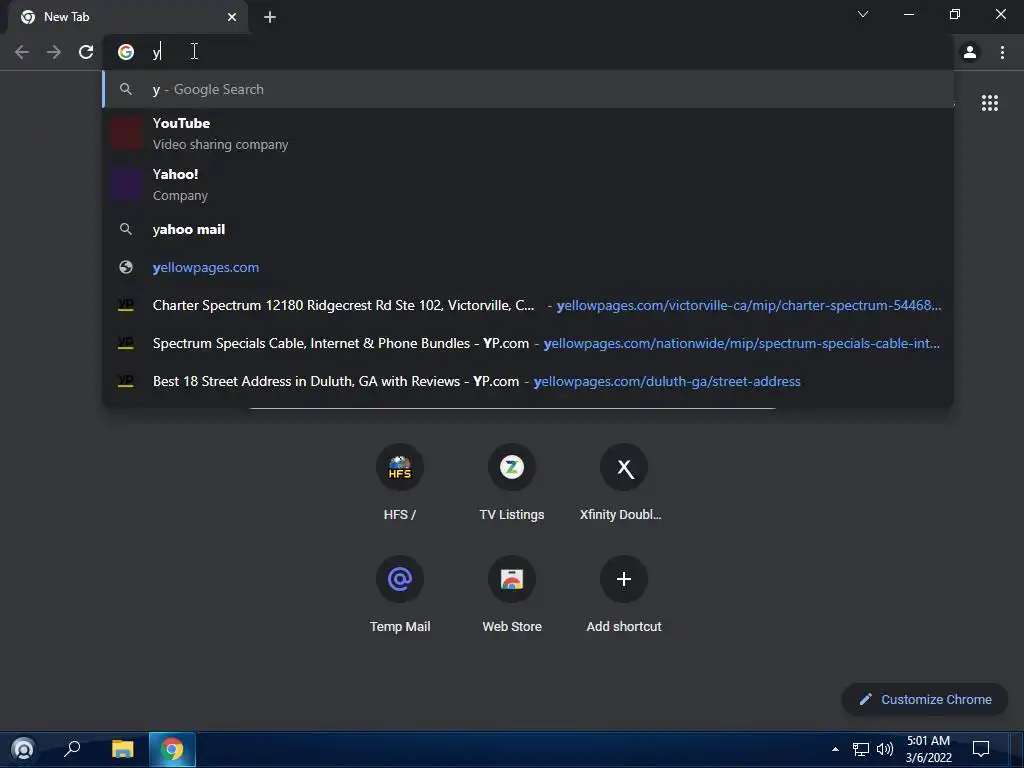Click the Yahoo purple suggestion thumbnail
Viewport: 1024px width, 768px height.
[126, 184]
